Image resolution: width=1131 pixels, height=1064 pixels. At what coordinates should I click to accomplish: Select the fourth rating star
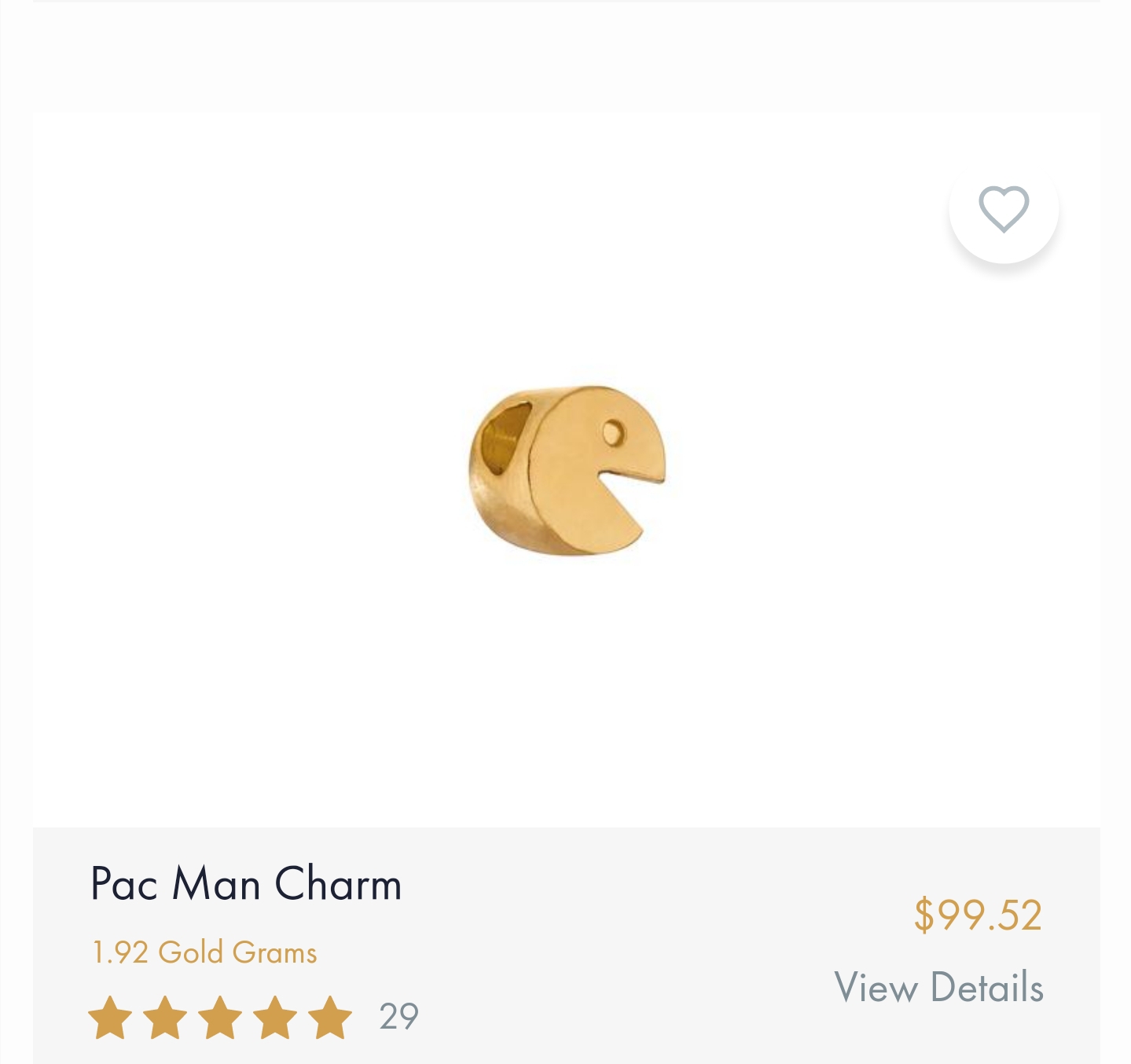pos(275,1018)
